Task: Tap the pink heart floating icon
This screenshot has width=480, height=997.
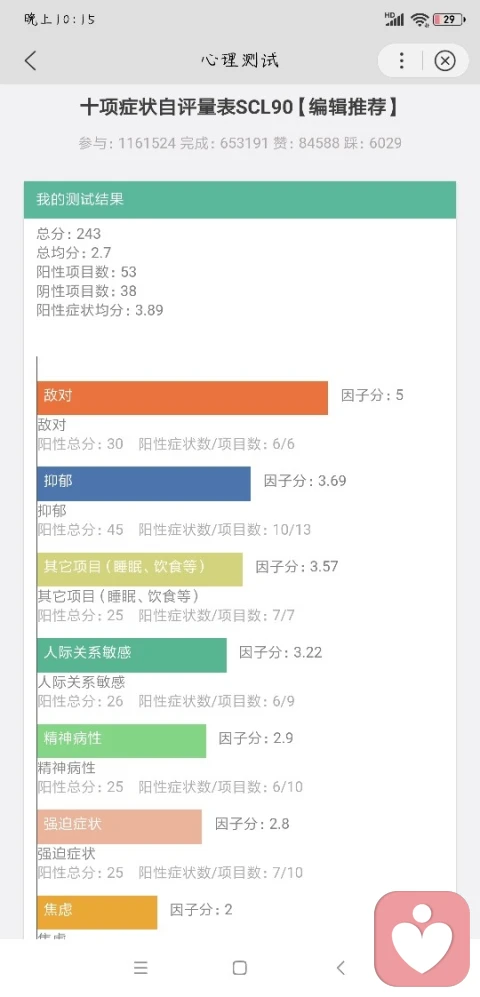Action: (x=422, y=938)
